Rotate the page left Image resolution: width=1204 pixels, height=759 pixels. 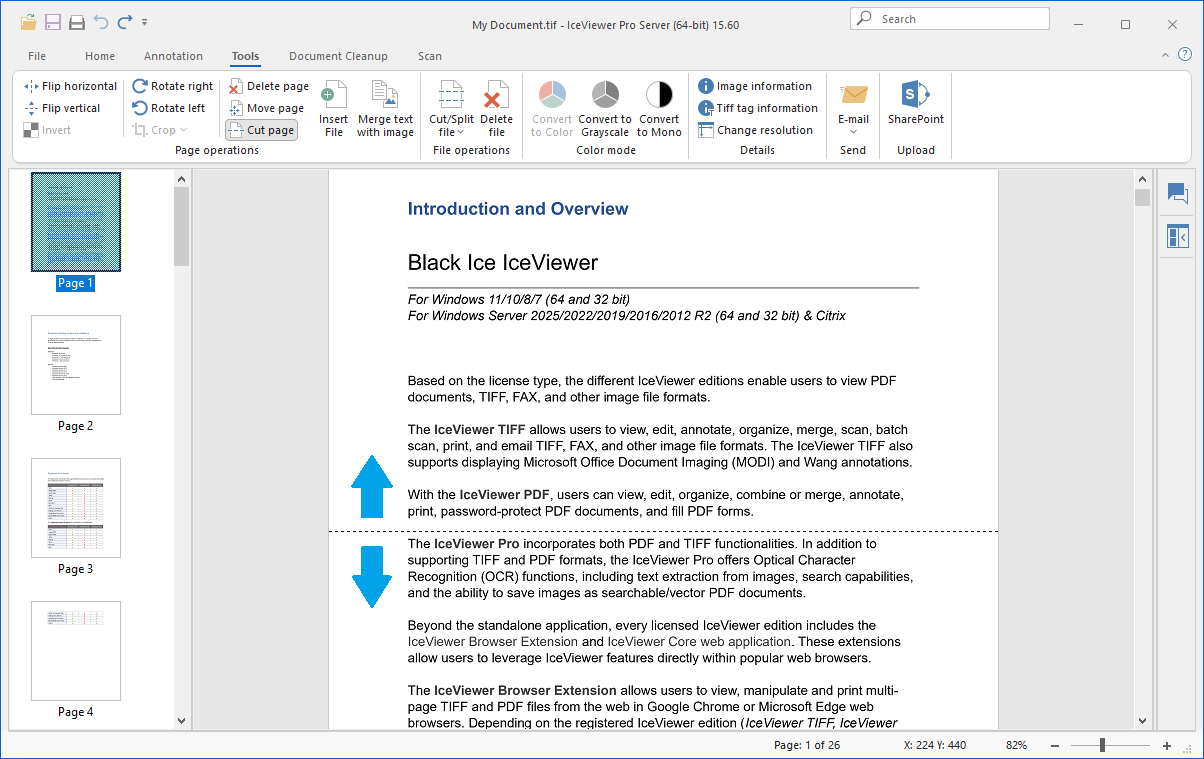tap(168, 108)
